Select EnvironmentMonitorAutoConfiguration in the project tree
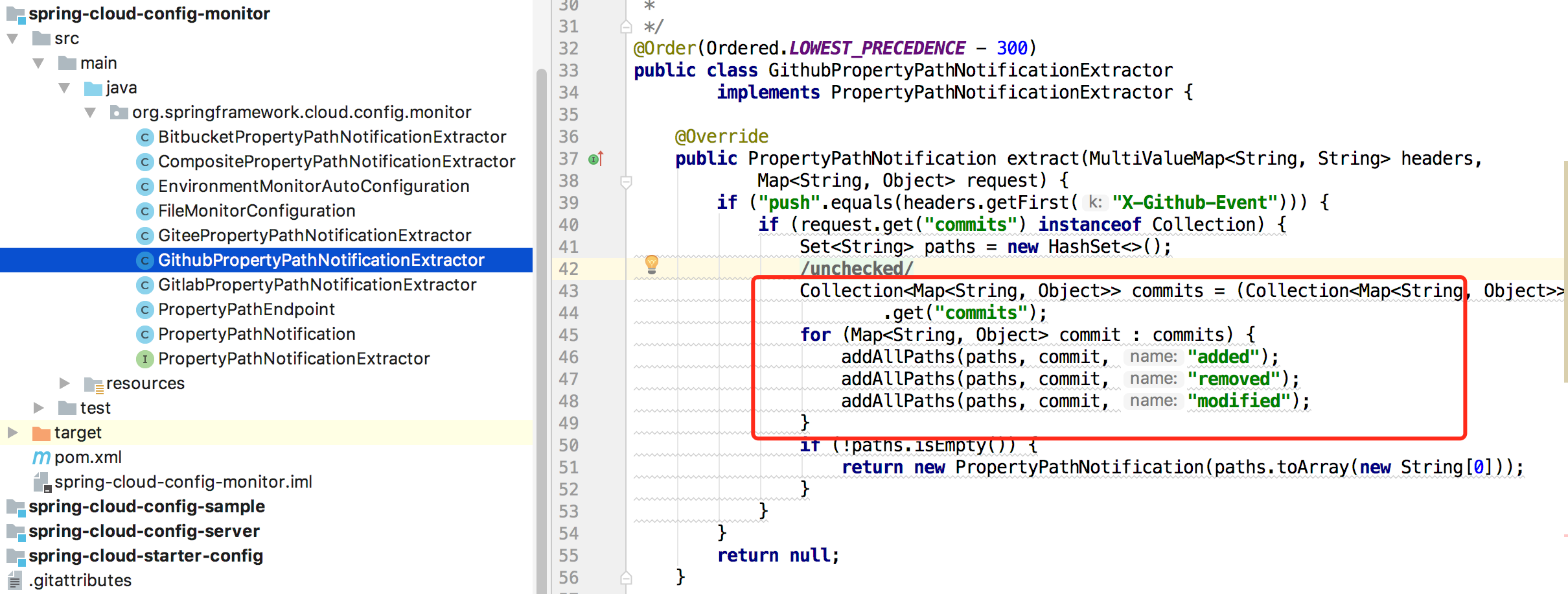This screenshot has width=1568, height=594. 314,186
